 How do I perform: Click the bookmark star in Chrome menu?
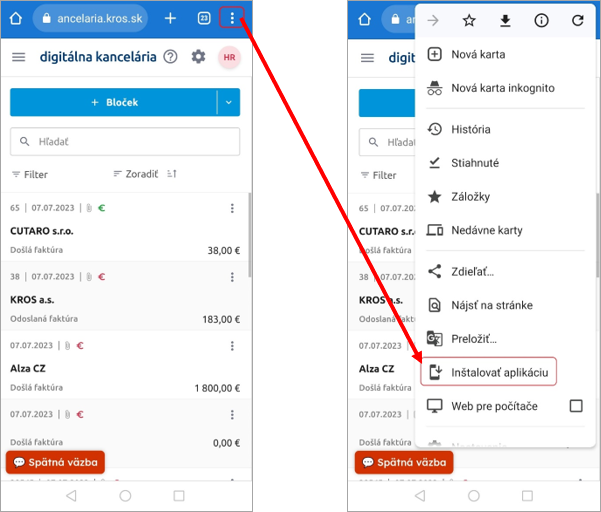[469, 20]
